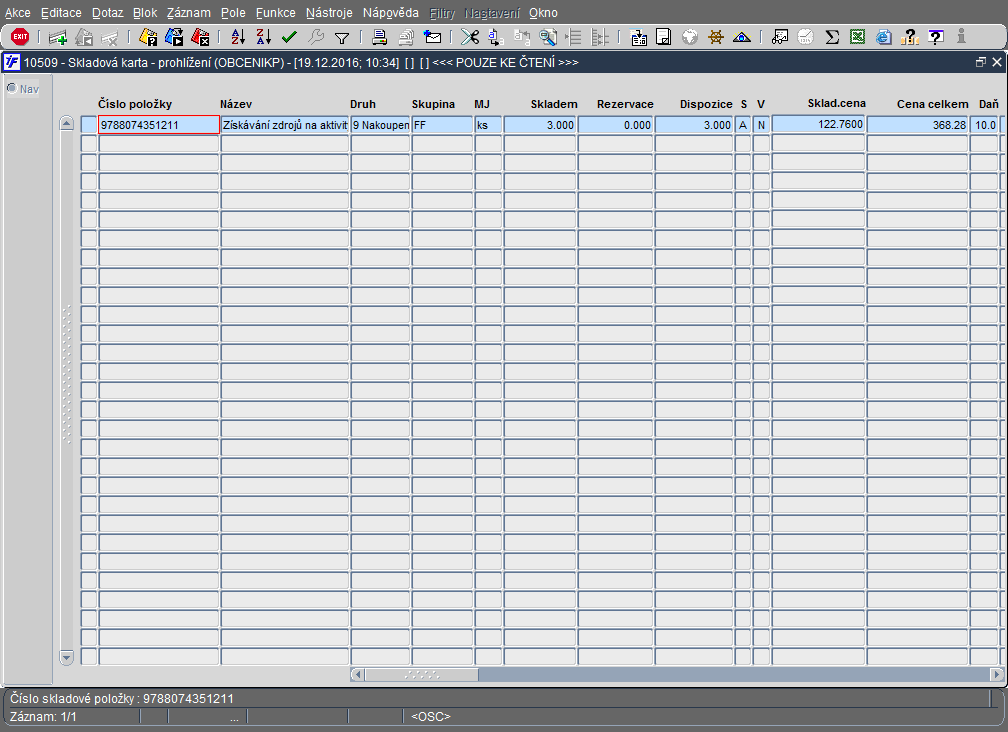This screenshot has height=732, width=1008.
Task: Export to Excel with the green icon
Action: pyautogui.click(x=858, y=37)
